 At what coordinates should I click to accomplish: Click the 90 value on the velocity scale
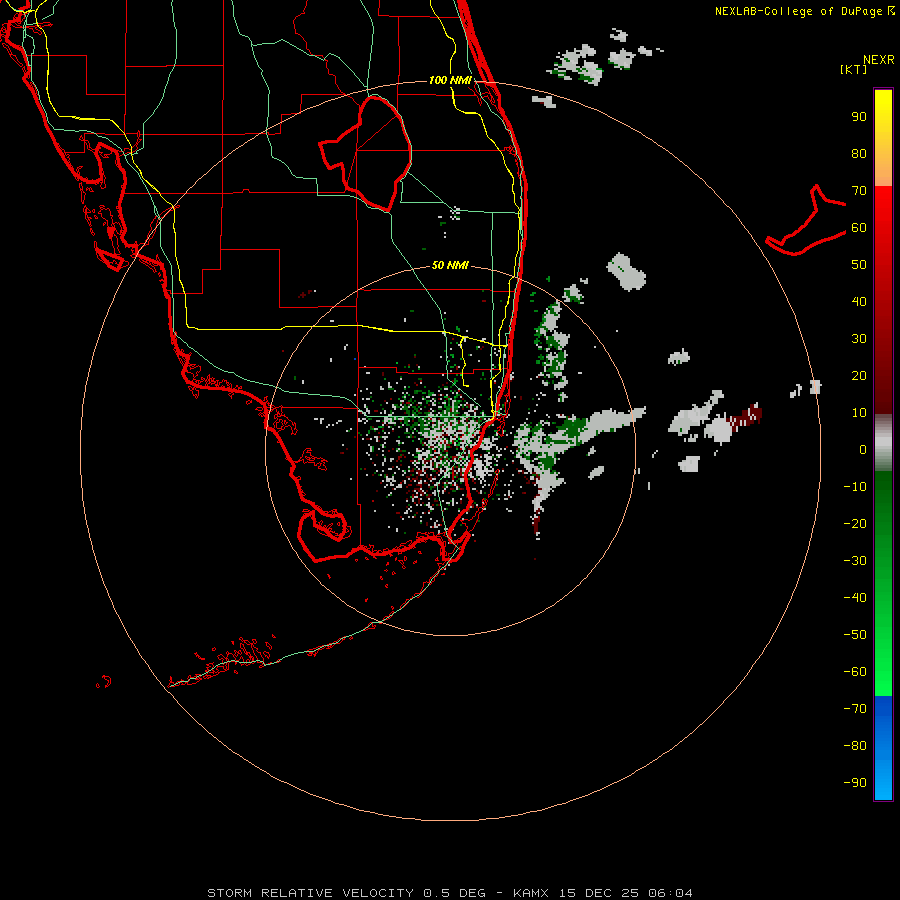pos(859,117)
